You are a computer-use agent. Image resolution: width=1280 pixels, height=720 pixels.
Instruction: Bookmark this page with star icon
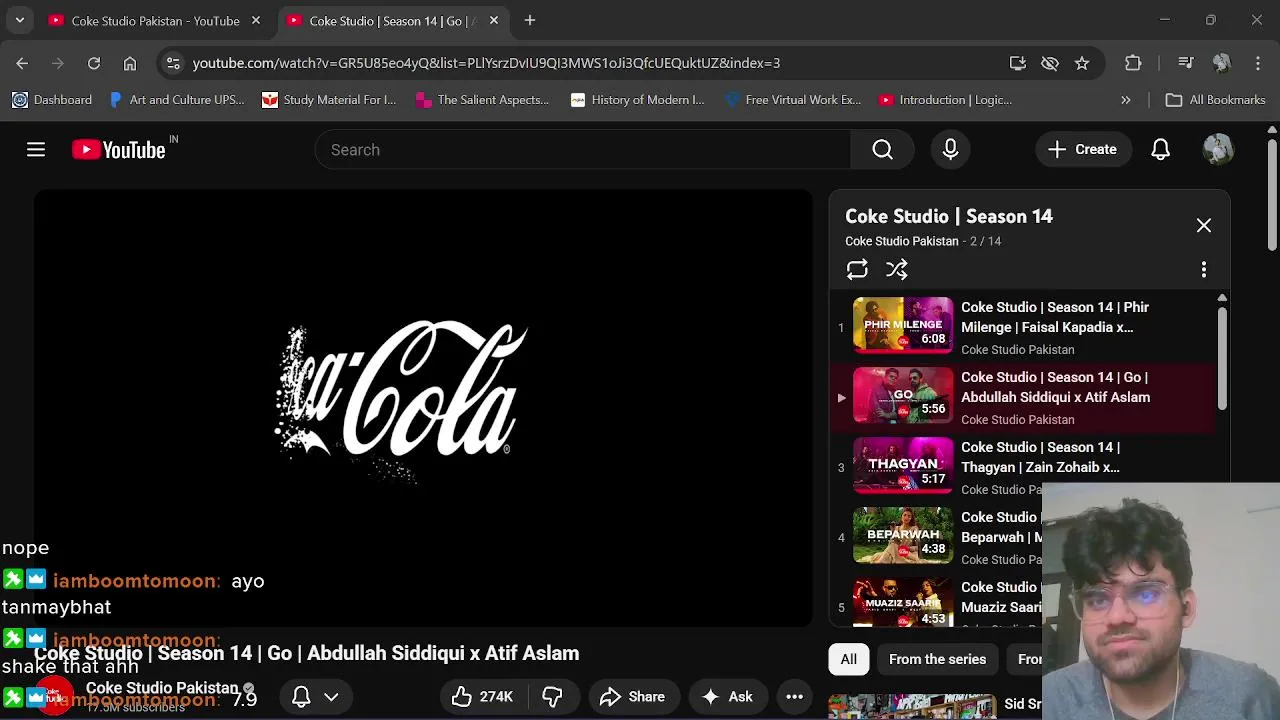pyautogui.click(x=1082, y=63)
